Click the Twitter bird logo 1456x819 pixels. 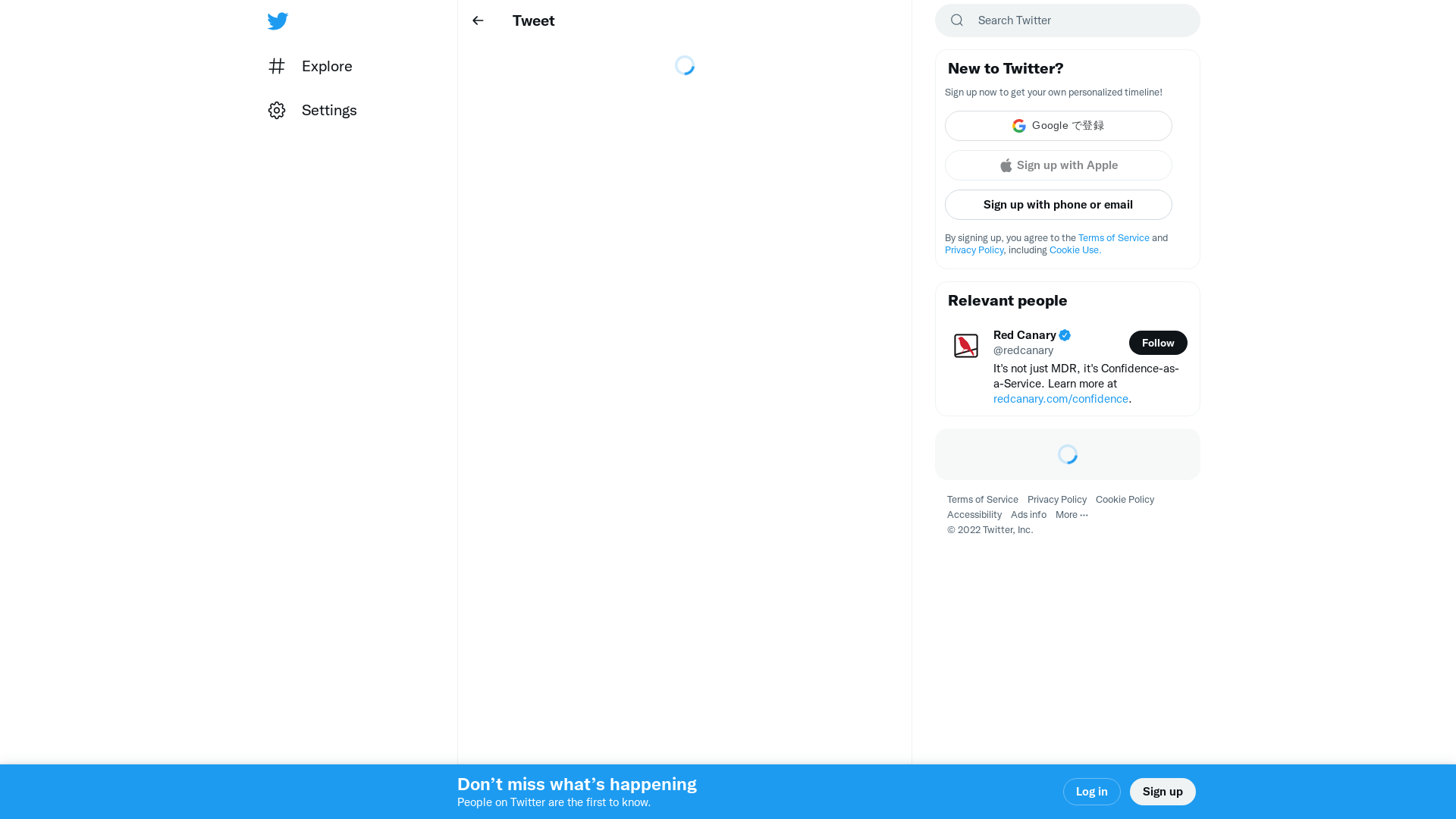point(278,21)
